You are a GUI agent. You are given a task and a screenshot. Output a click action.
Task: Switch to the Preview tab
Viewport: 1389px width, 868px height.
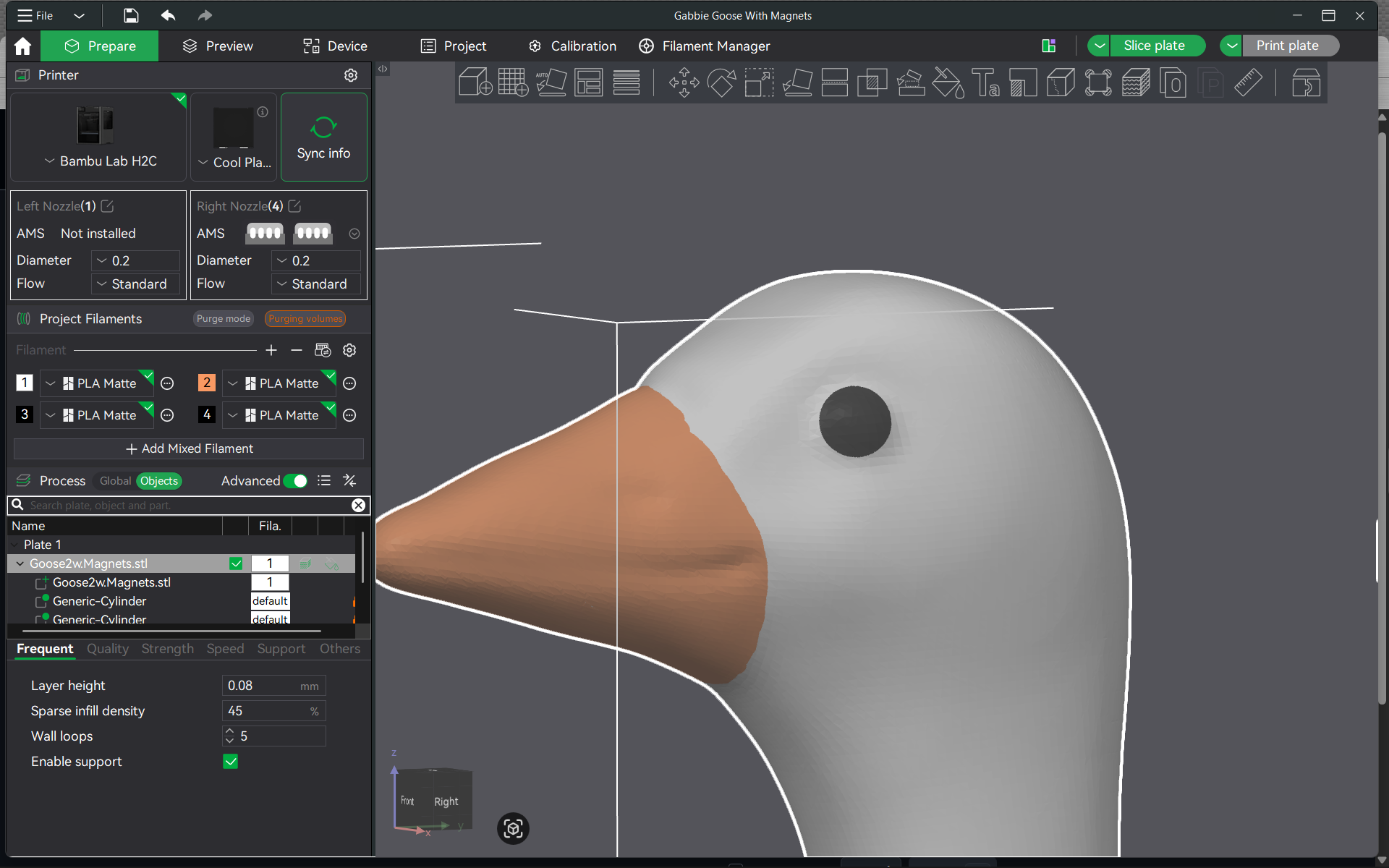tap(218, 46)
